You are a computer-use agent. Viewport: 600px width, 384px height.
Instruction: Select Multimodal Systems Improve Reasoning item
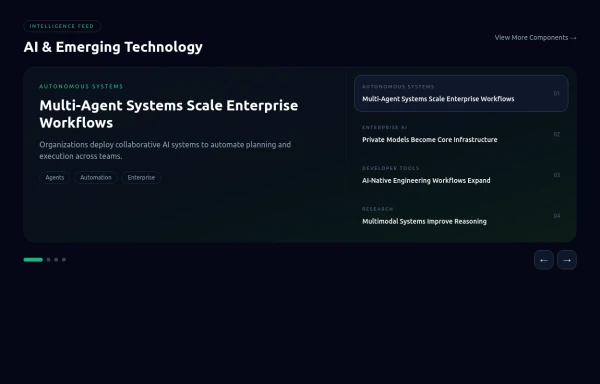(461, 216)
